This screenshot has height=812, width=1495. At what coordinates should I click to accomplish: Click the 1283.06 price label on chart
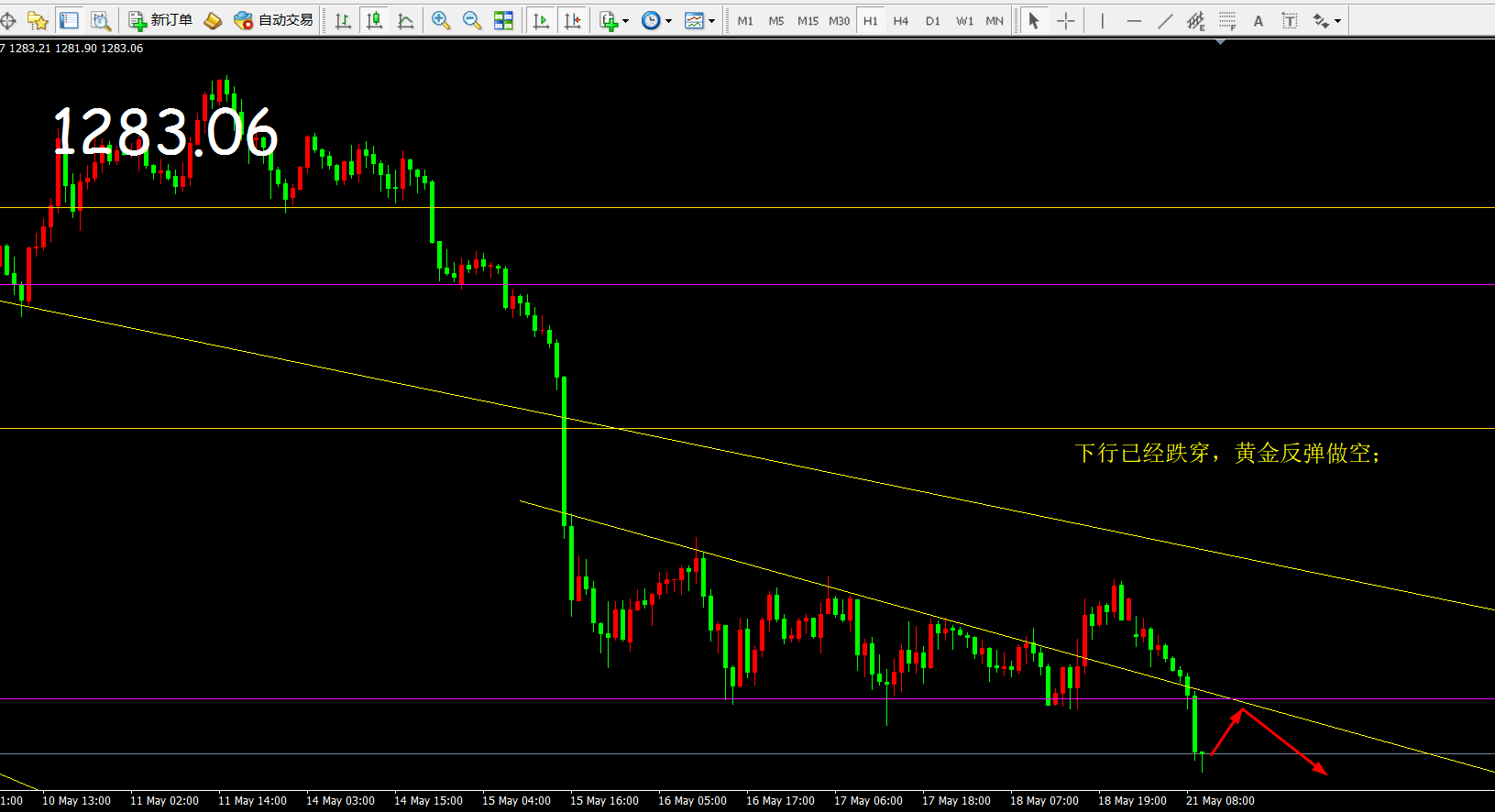pyautogui.click(x=165, y=133)
